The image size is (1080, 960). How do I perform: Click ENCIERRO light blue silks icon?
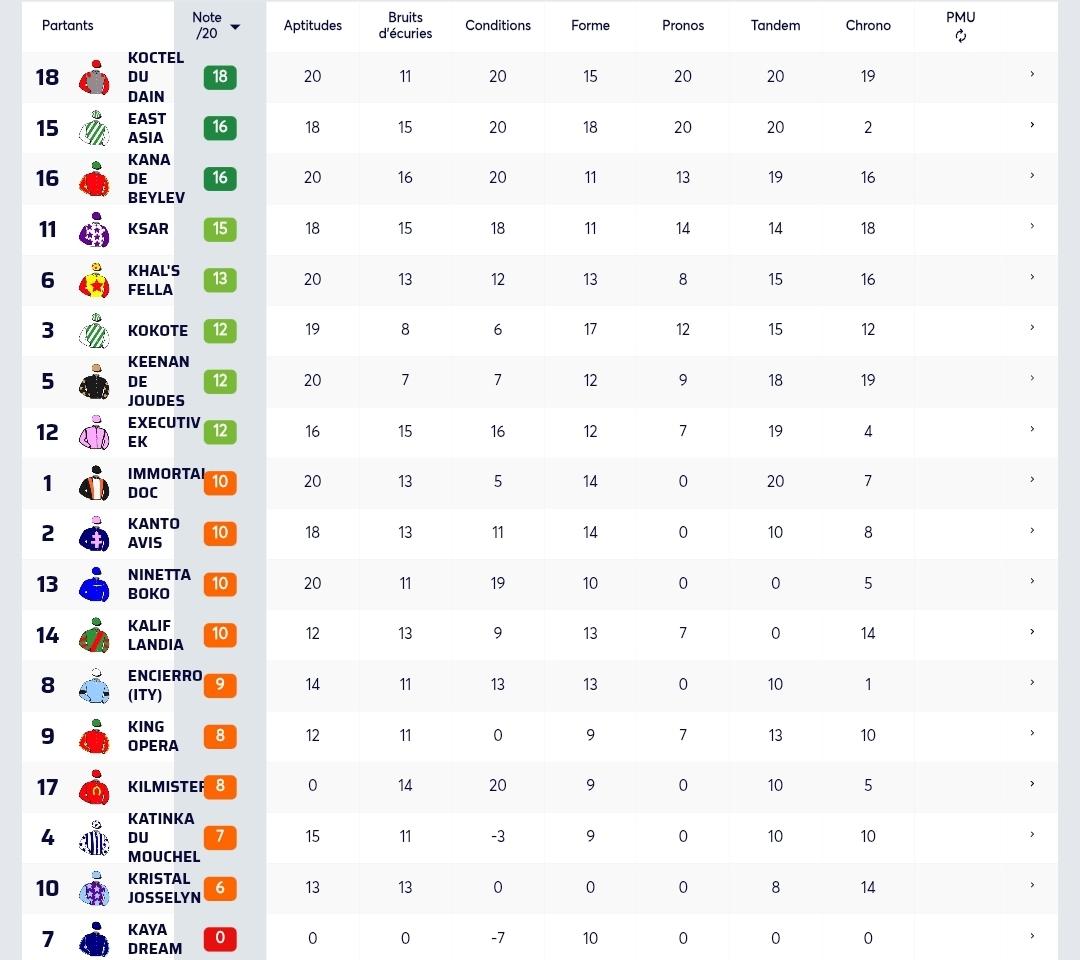click(x=94, y=686)
